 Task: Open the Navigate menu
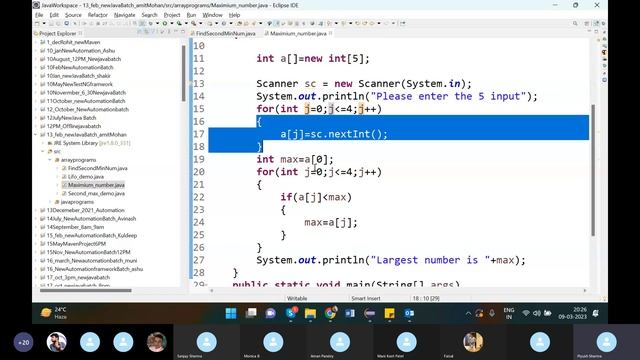click(x=124, y=15)
